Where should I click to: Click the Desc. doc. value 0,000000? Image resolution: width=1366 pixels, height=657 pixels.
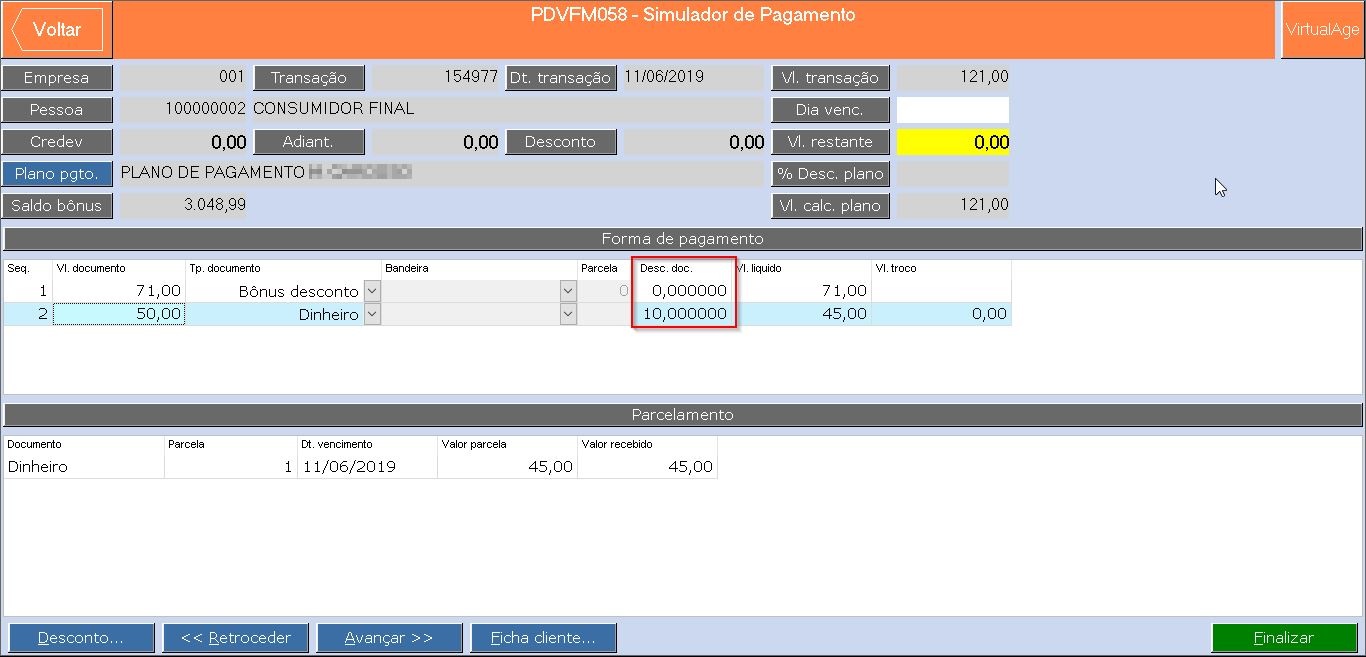[x=684, y=291]
